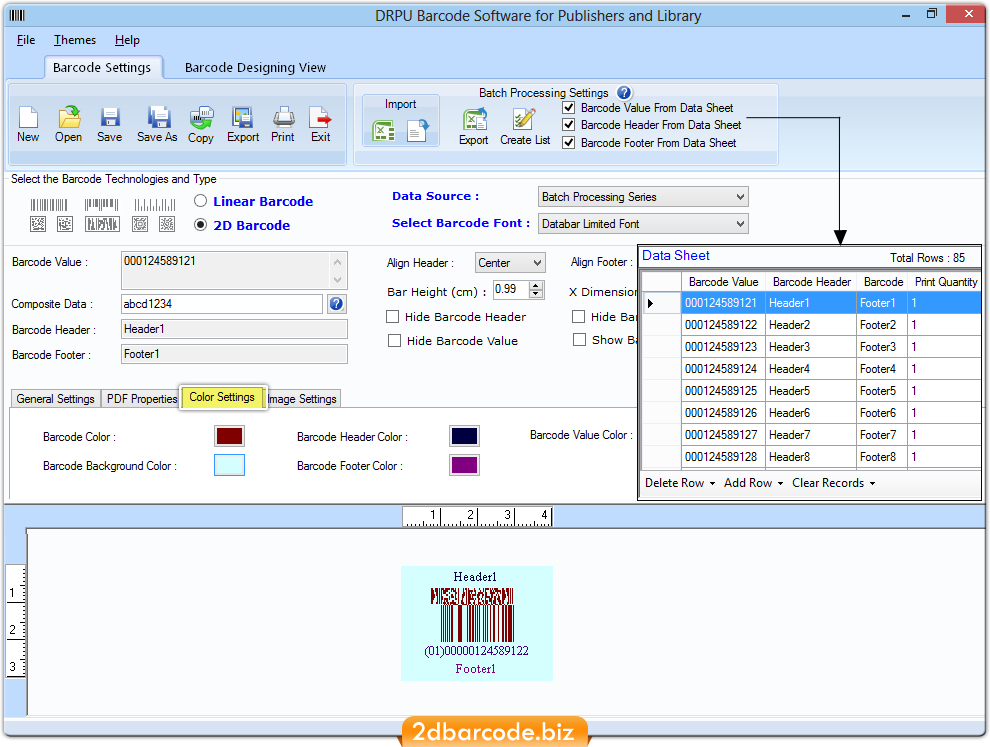Toggle Barcode Value From Data Sheet
This screenshot has width=990, height=747.
[569, 107]
